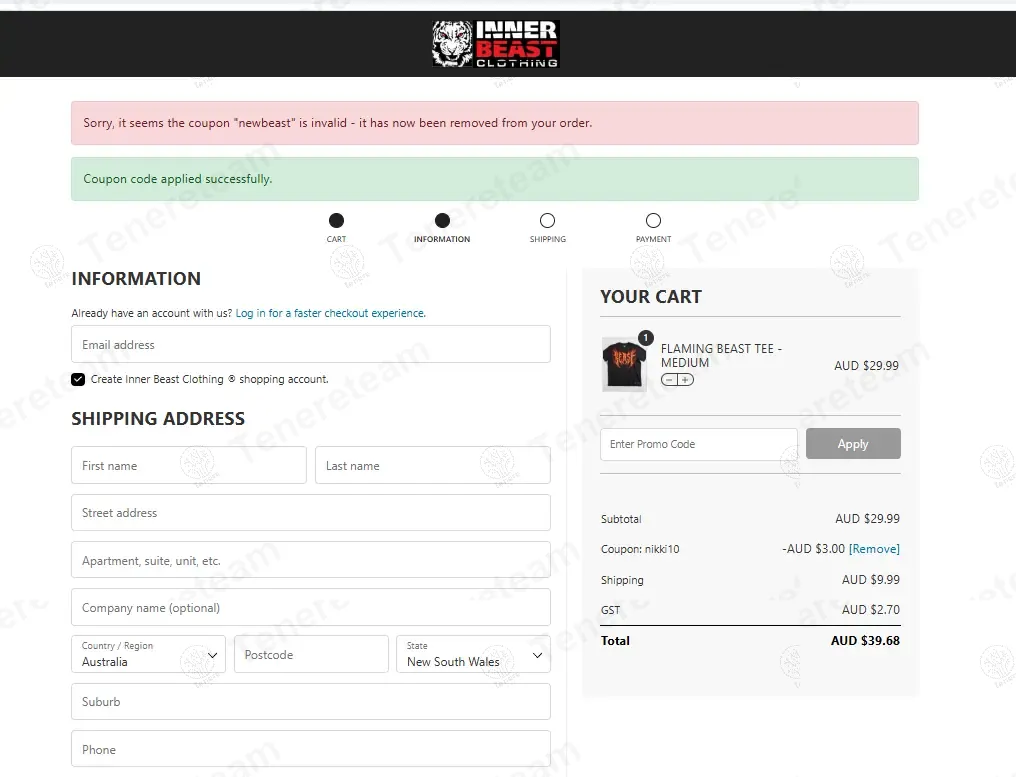Decrease Flaming Beast Tee quantity with minus
Screen dimensions: 1016x777
coord(669,380)
